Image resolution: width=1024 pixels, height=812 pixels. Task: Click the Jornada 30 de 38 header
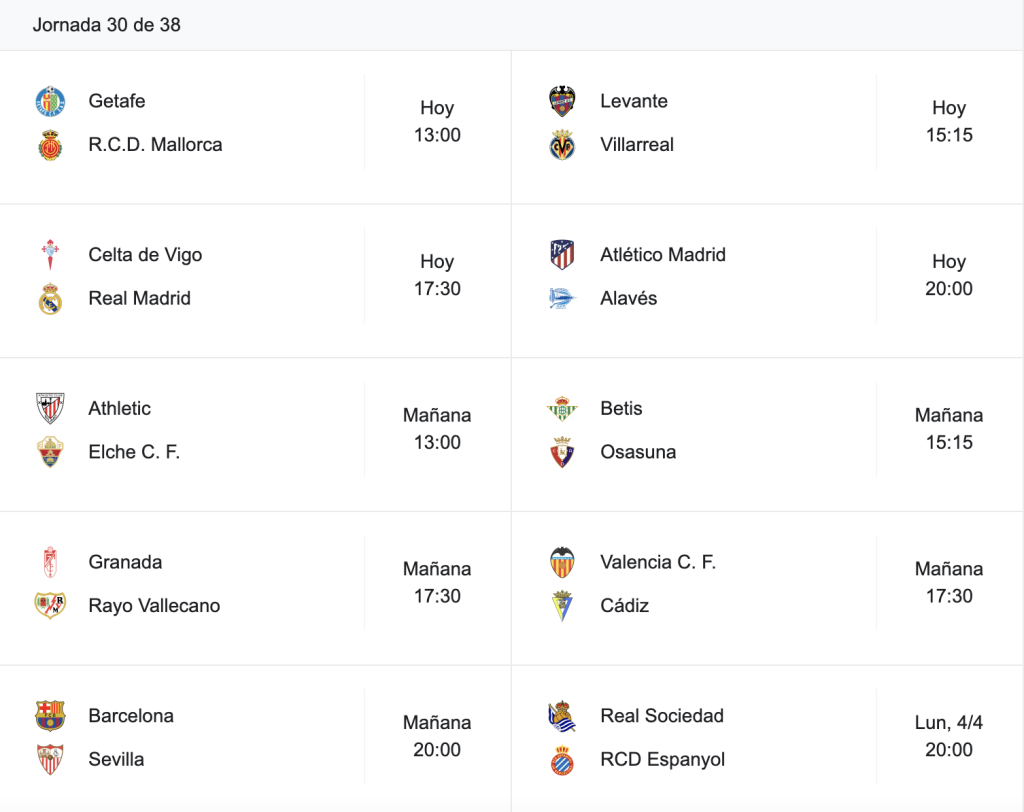point(106,25)
